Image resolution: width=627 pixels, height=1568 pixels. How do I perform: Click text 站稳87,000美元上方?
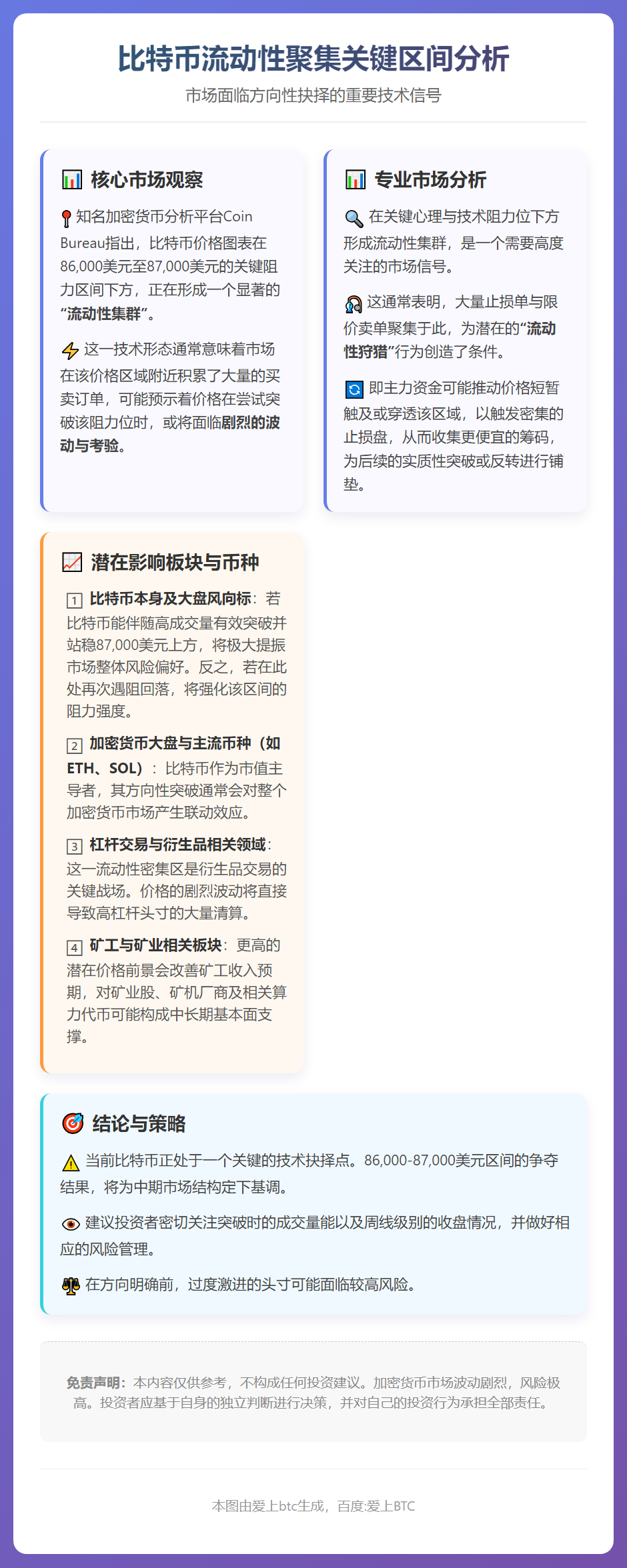coord(131,645)
